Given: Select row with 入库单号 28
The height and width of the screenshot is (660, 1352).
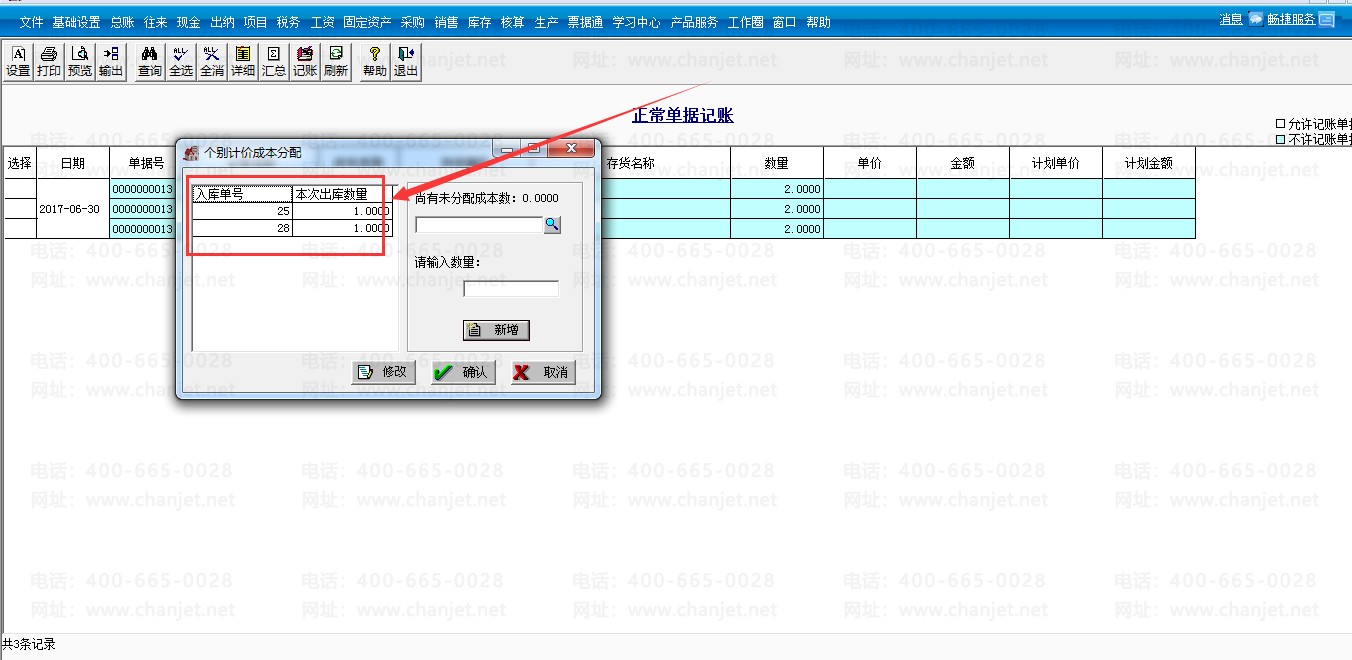Looking at the screenshot, I should [292, 228].
